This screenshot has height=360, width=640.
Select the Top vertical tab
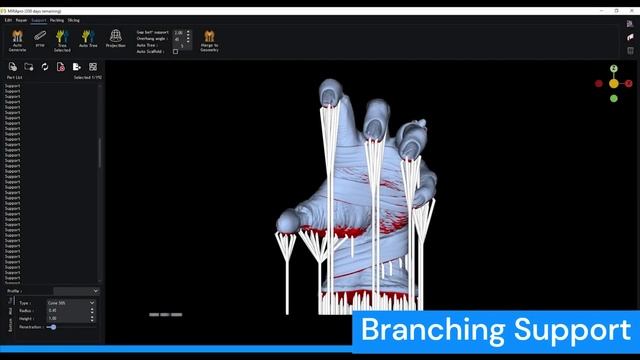(x=10, y=301)
